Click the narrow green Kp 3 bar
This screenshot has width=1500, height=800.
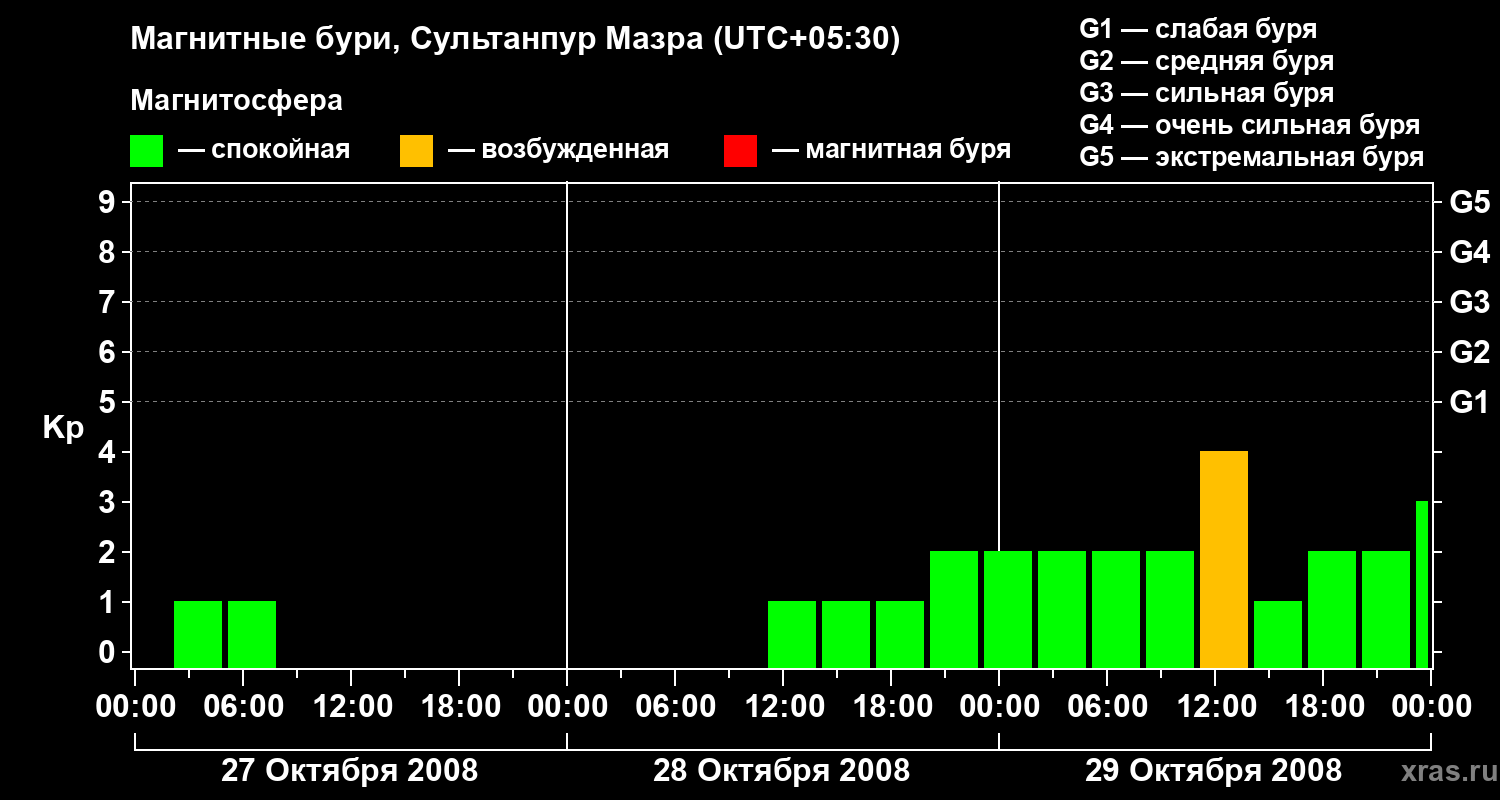[x=1422, y=584]
